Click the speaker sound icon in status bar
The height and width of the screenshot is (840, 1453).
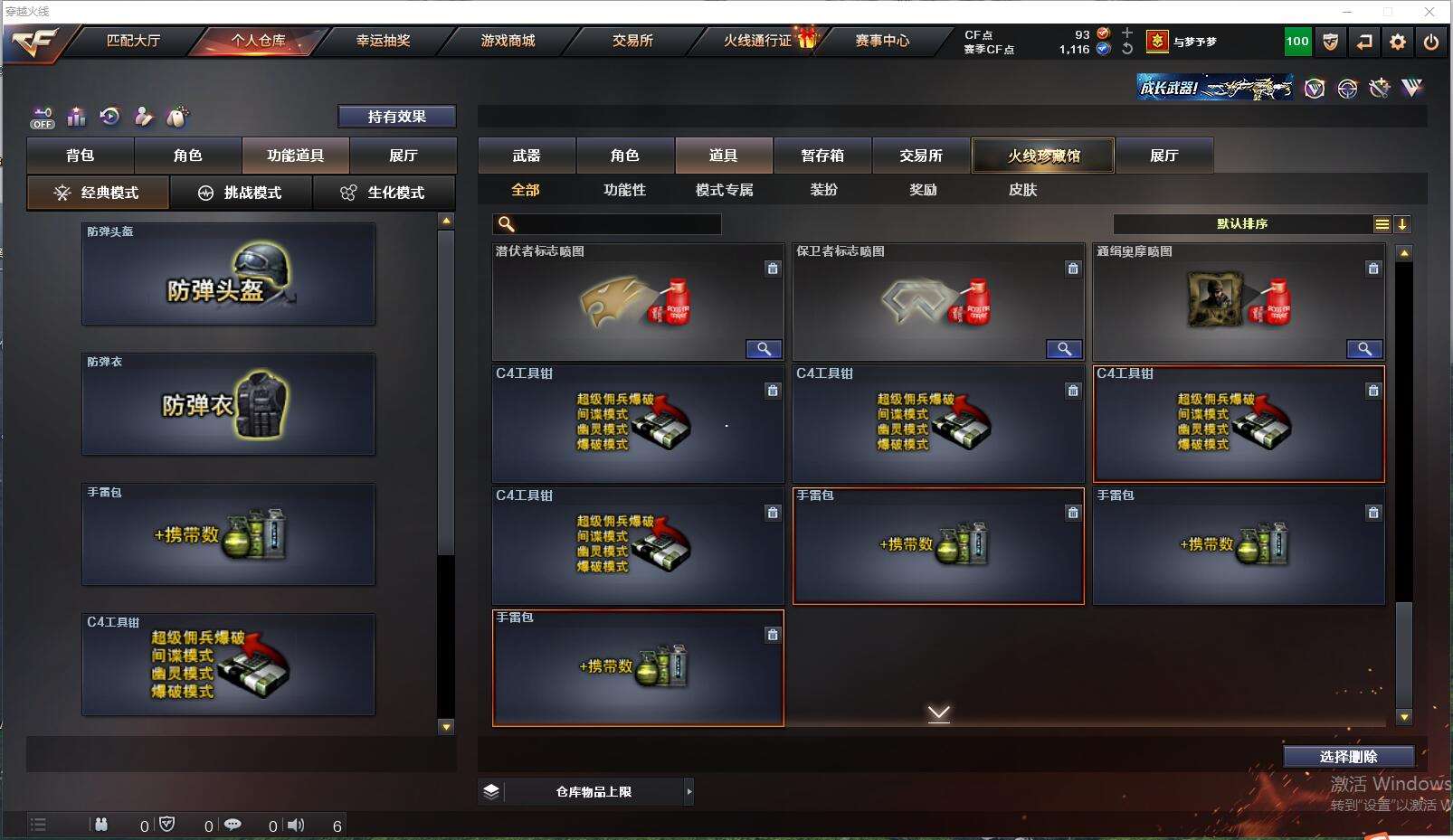tap(296, 825)
